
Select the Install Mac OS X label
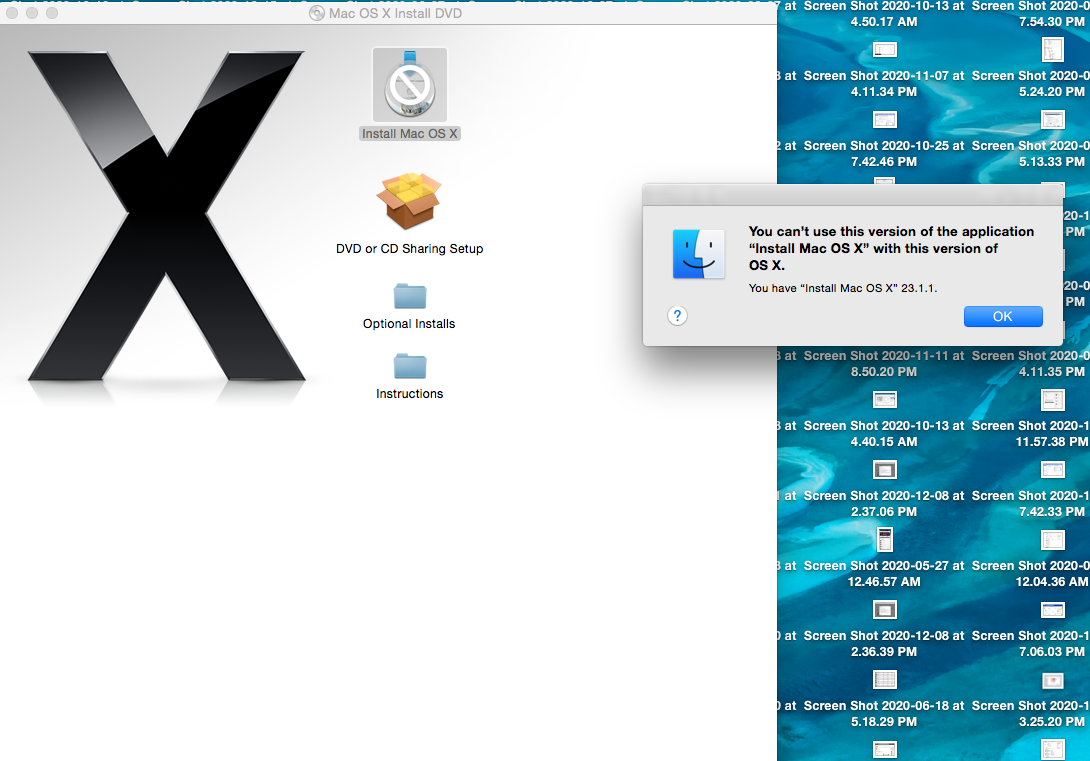pos(409,133)
